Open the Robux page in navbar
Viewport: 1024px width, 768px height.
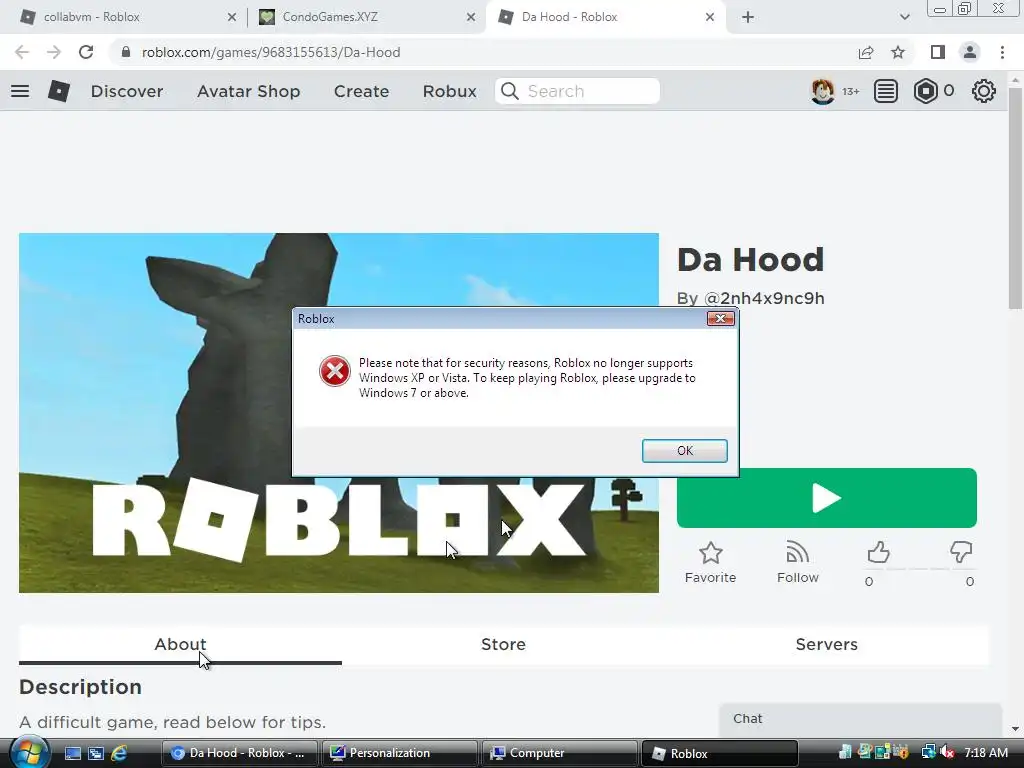click(449, 91)
